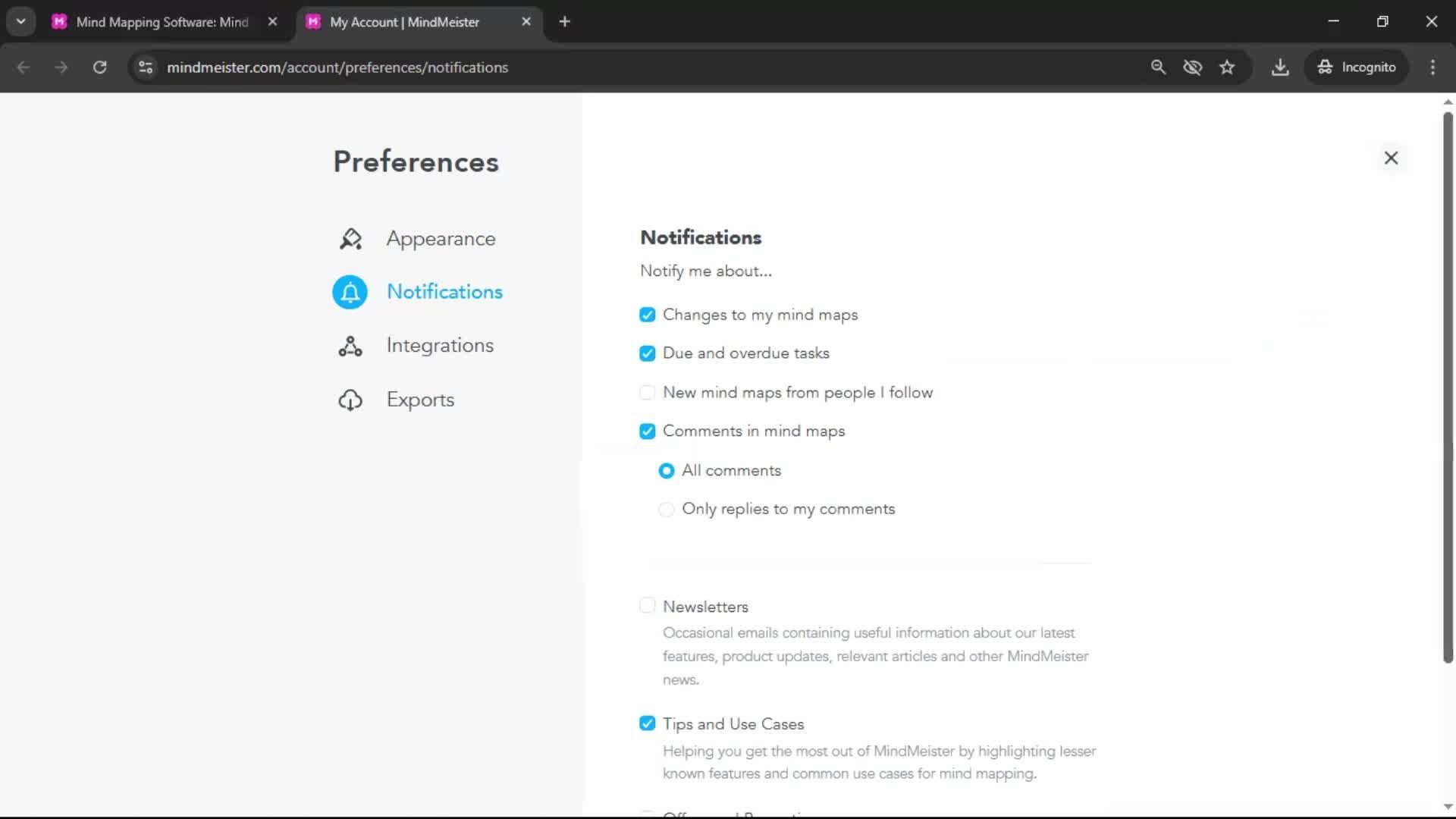Close the Preferences panel with X
This screenshot has width=1456, height=819.
(x=1391, y=158)
